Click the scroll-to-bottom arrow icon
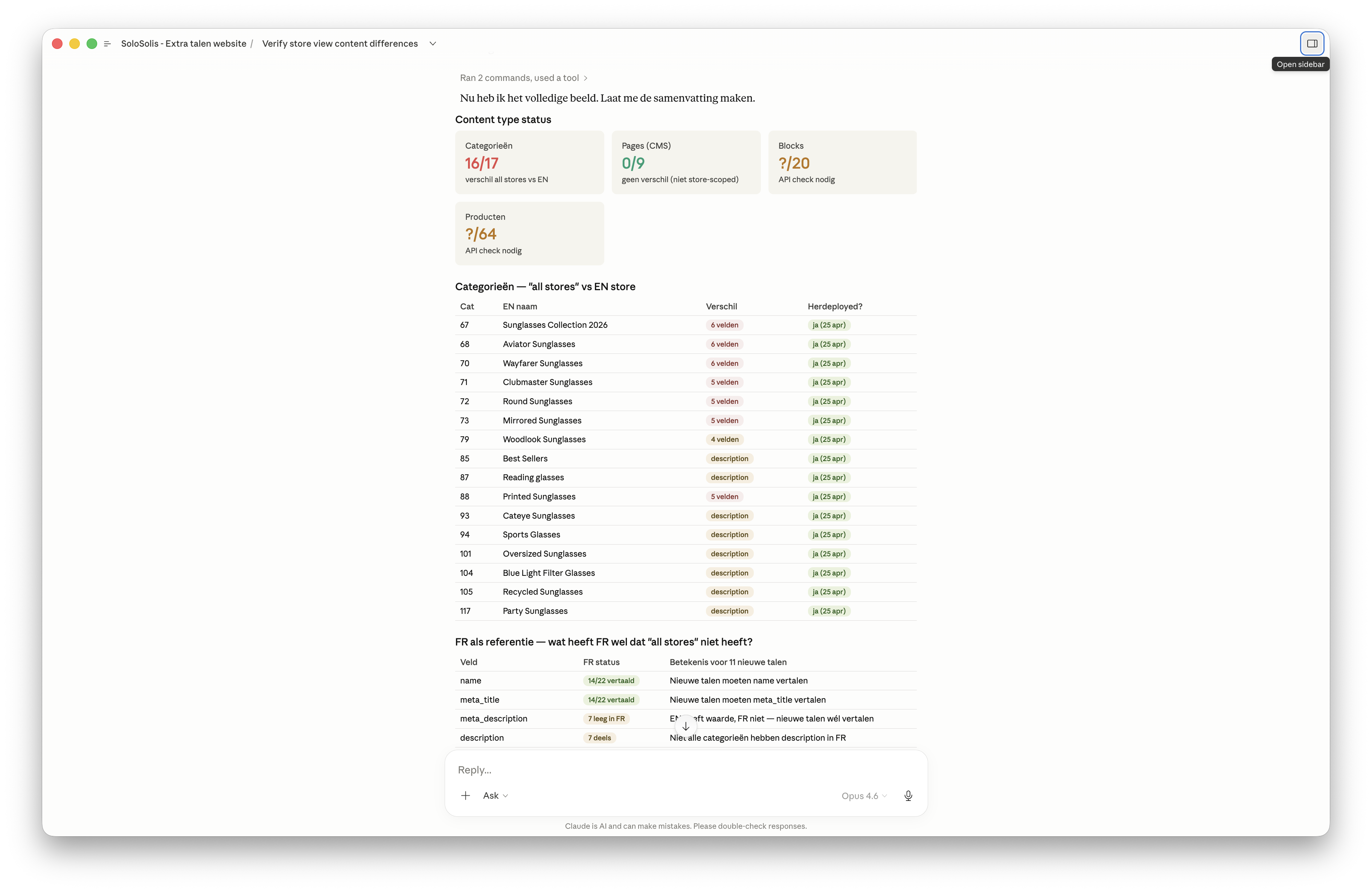Screen dimensions: 1372x892 (x=685, y=726)
